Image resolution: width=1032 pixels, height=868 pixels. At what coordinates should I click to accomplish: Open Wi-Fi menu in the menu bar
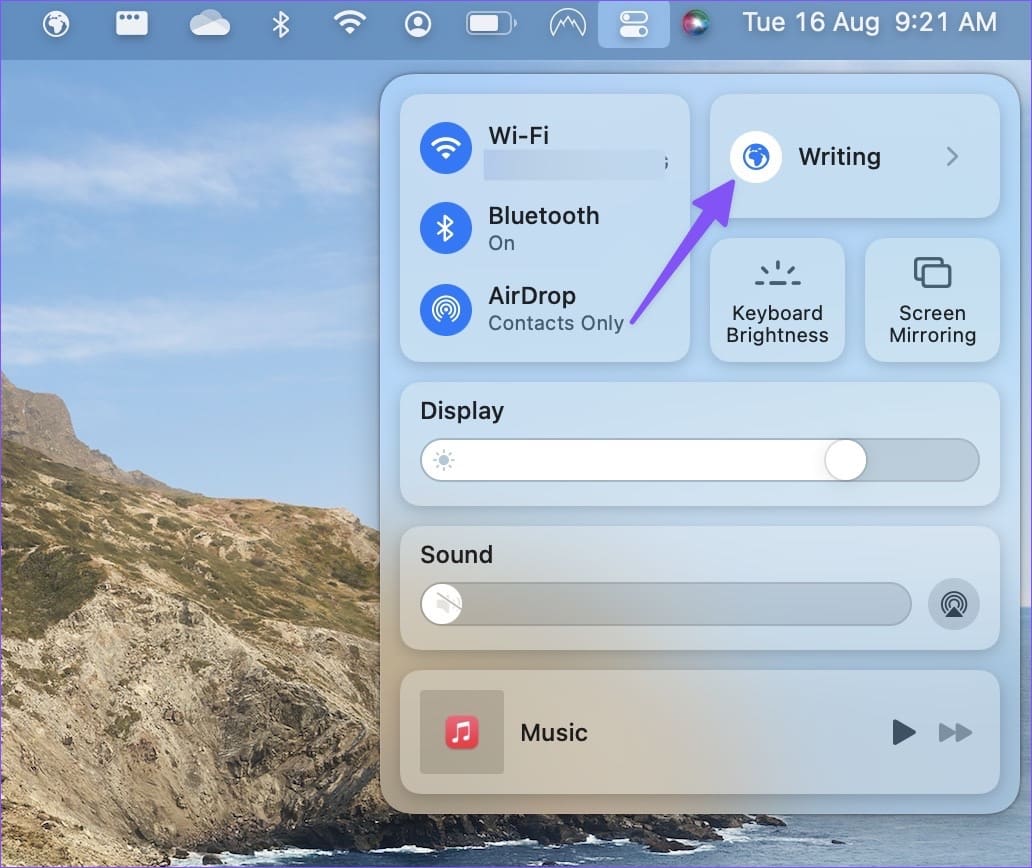click(349, 24)
